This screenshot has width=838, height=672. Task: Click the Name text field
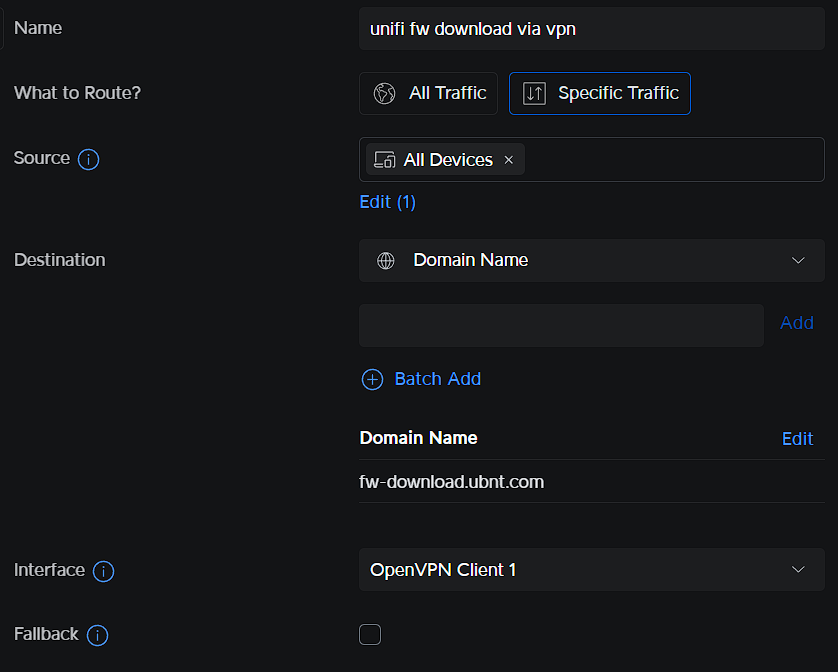tap(591, 29)
